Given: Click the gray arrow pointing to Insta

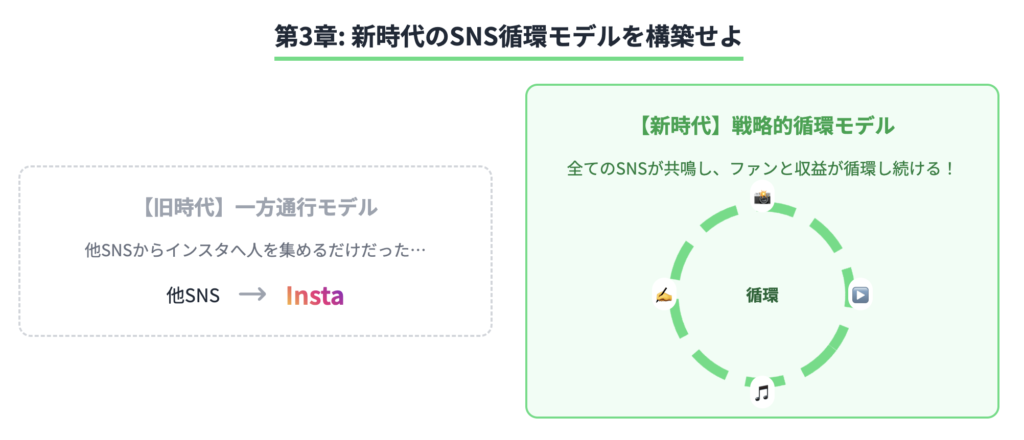Looking at the screenshot, I should [x=252, y=295].
